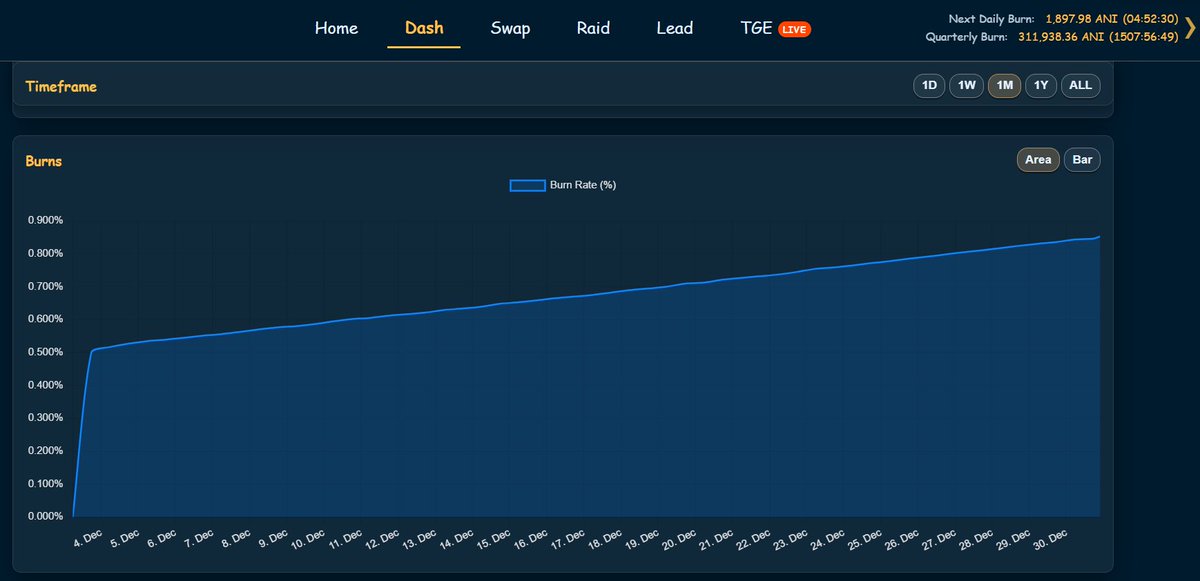Set timeframe to 1M
Viewport: 1200px width, 581px height.
(x=1005, y=86)
